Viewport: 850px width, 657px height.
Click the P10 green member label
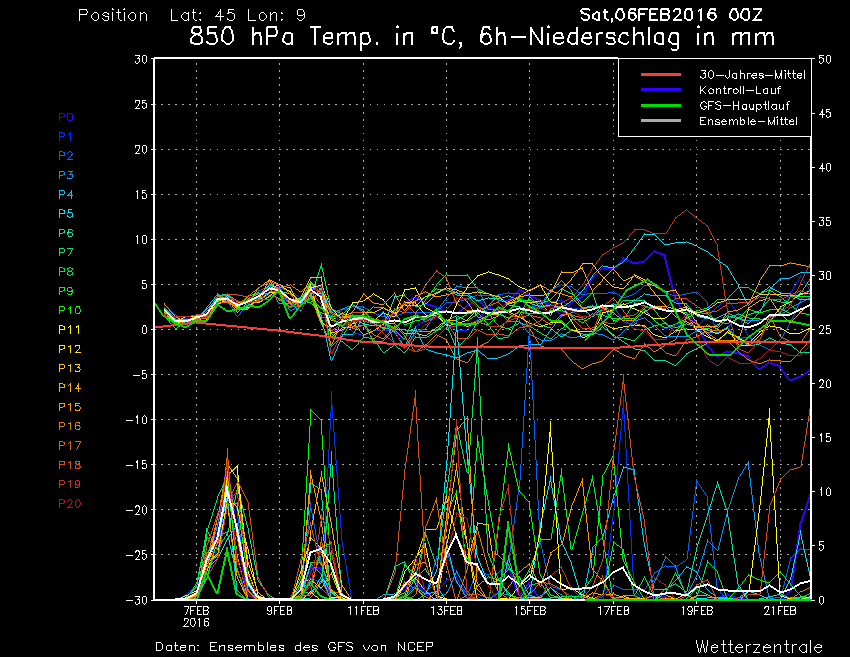(x=69, y=310)
